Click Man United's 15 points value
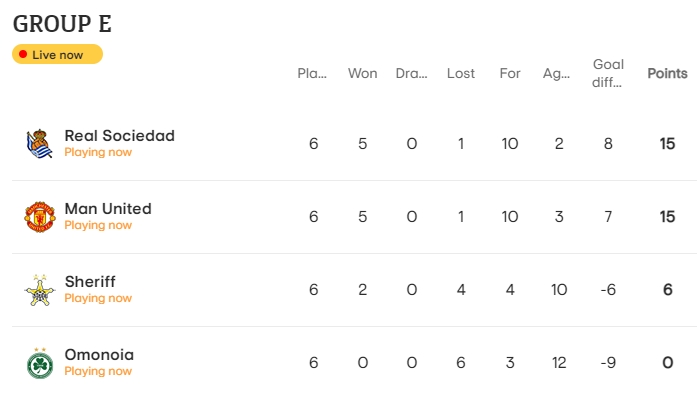Image resolution: width=697 pixels, height=406 pixels. tap(667, 217)
